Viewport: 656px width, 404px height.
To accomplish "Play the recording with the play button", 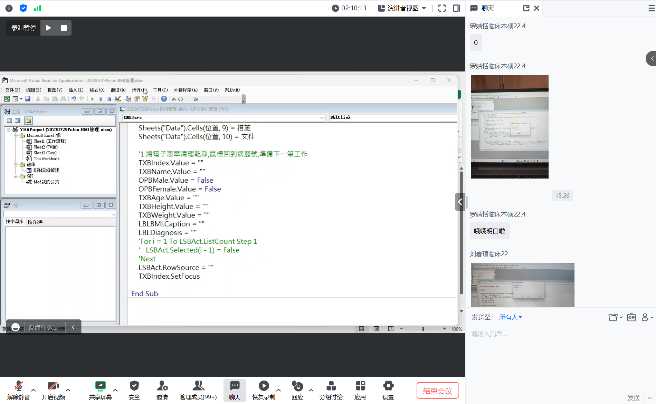I will tap(47, 28).
